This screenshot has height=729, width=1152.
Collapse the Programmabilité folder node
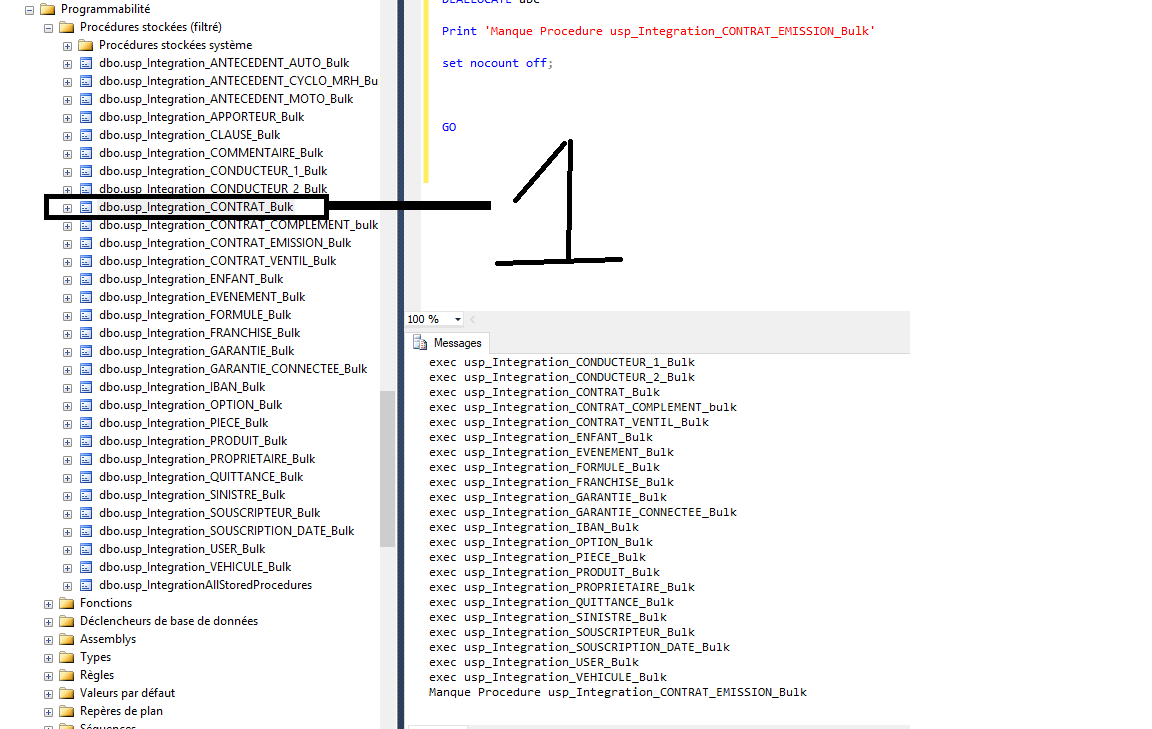(x=29, y=10)
